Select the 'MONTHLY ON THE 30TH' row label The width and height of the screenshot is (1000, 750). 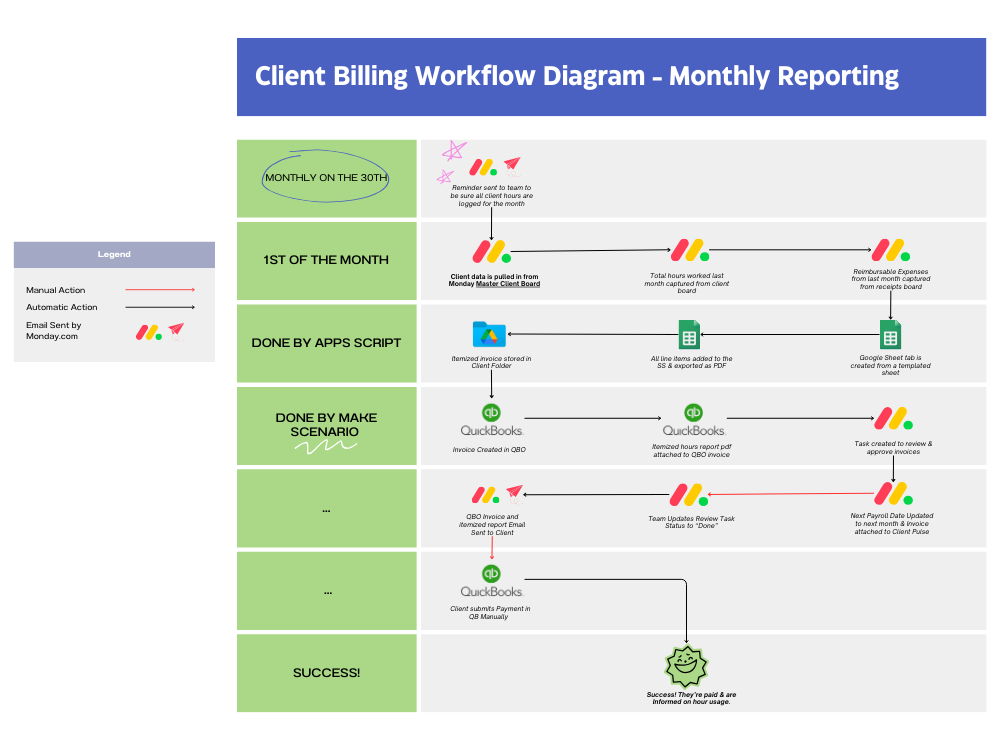pyautogui.click(x=326, y=178)
